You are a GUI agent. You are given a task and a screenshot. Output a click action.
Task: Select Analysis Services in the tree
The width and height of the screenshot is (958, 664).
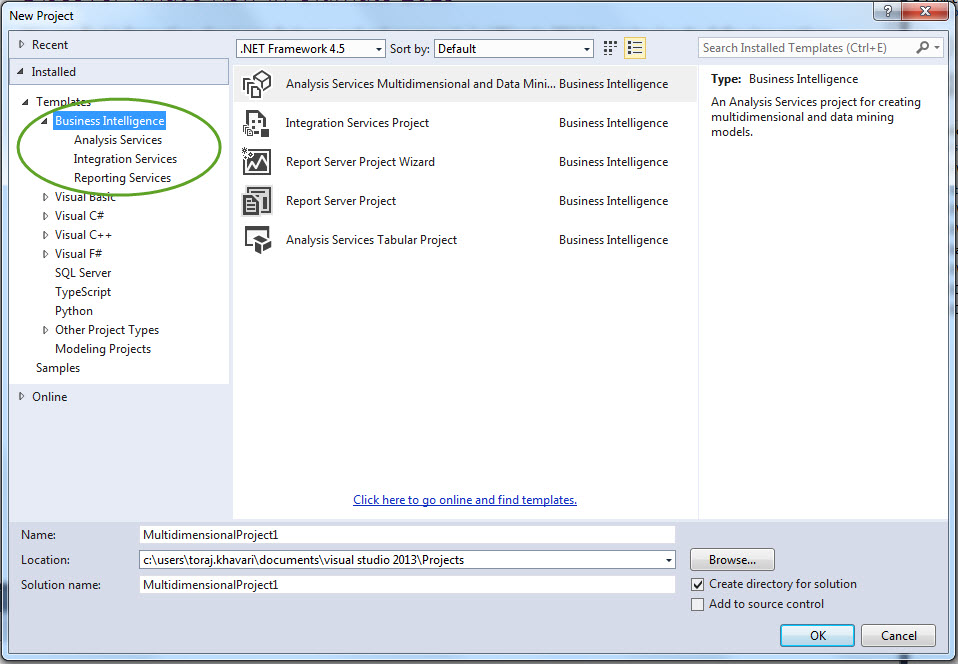(118, 140)
